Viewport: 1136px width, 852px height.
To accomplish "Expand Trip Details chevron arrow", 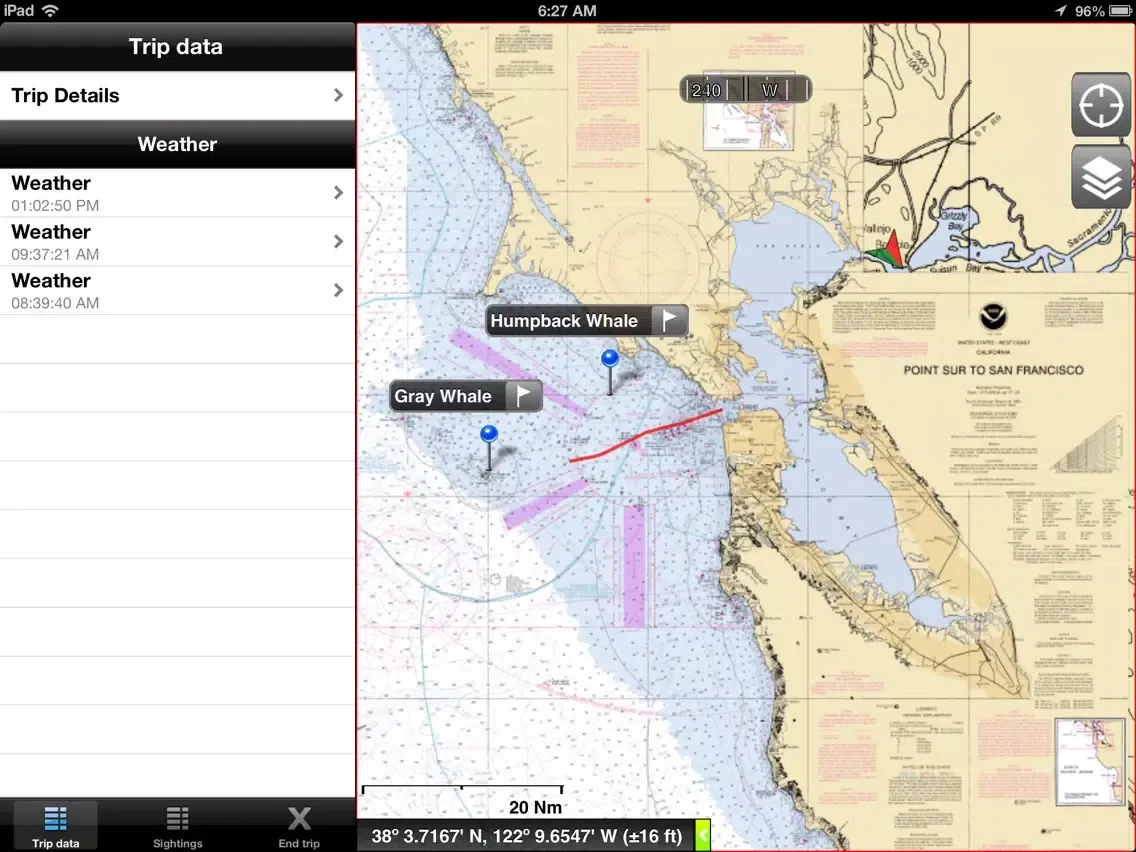I will (x=338, y=95).
